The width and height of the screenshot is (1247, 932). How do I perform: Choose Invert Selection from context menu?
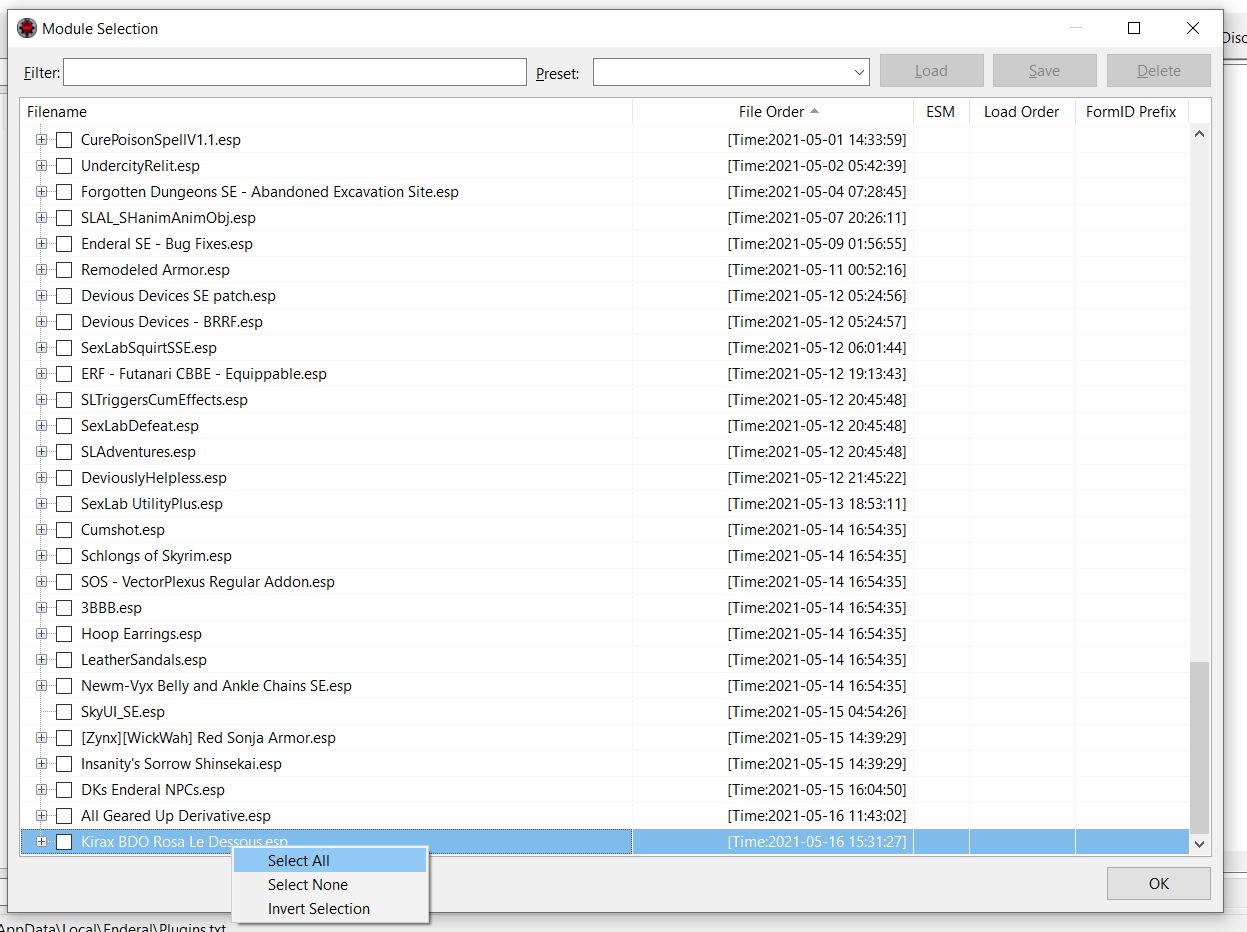click(329, 909)
